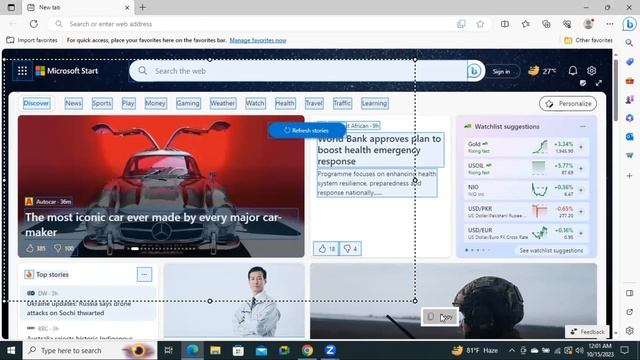Open Outlook icon in Edge sidebar

pyautogui.click(x=629, y=137)
